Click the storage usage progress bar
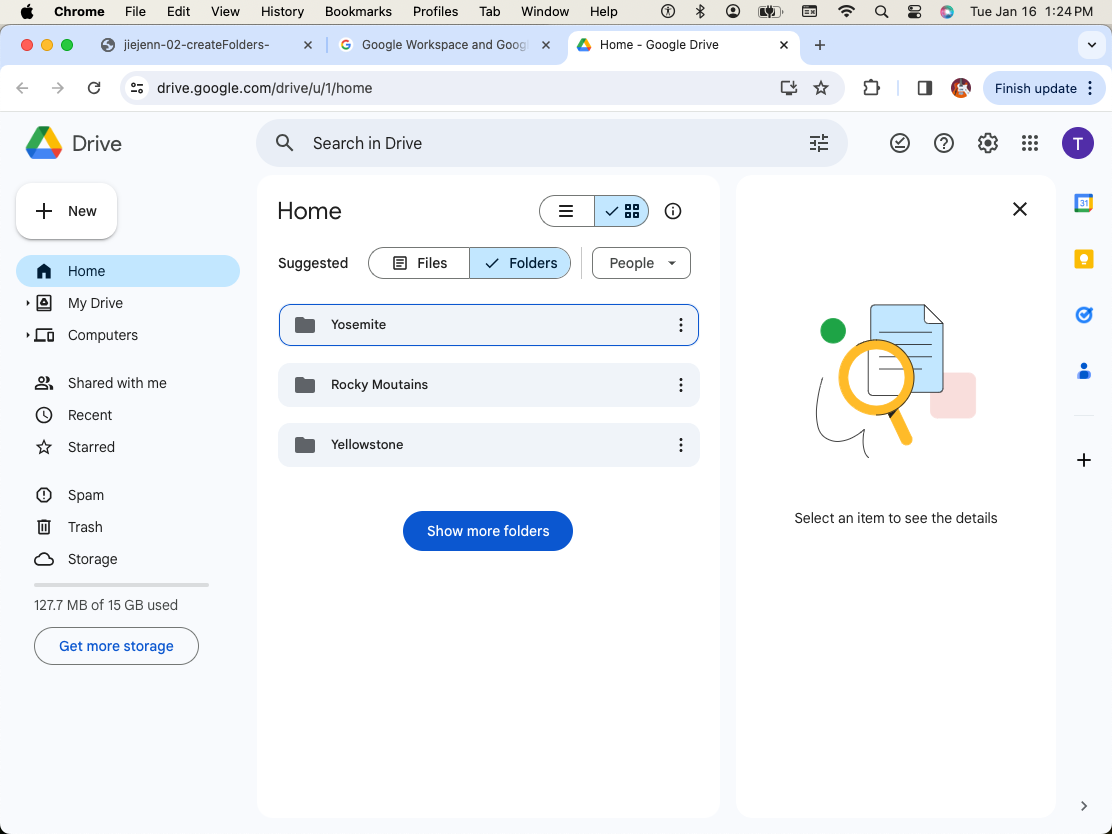The width and height of the screenshot is (1112, 834). (121, 585)
